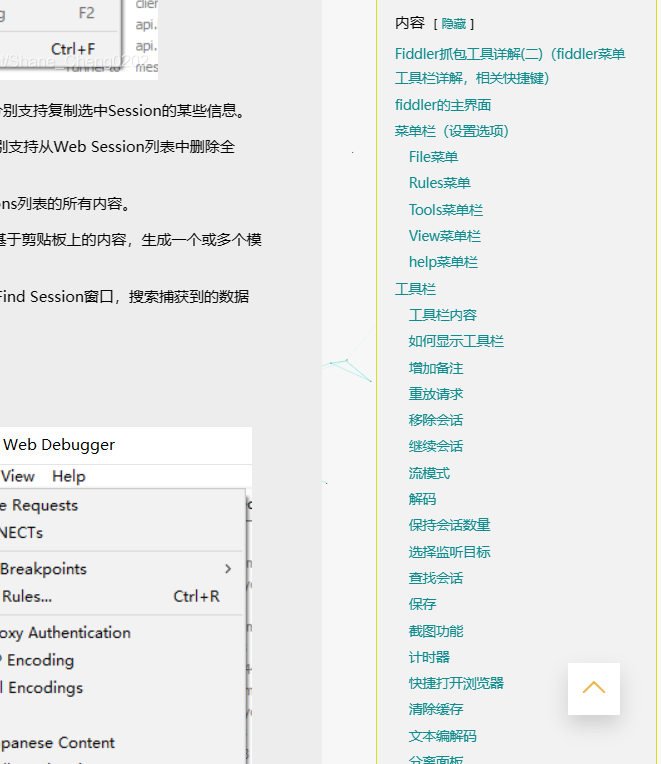Viewport: 661px width, 764px height.
Task: Navigate to Rules菜单 entry
Action: coord(439,183)
